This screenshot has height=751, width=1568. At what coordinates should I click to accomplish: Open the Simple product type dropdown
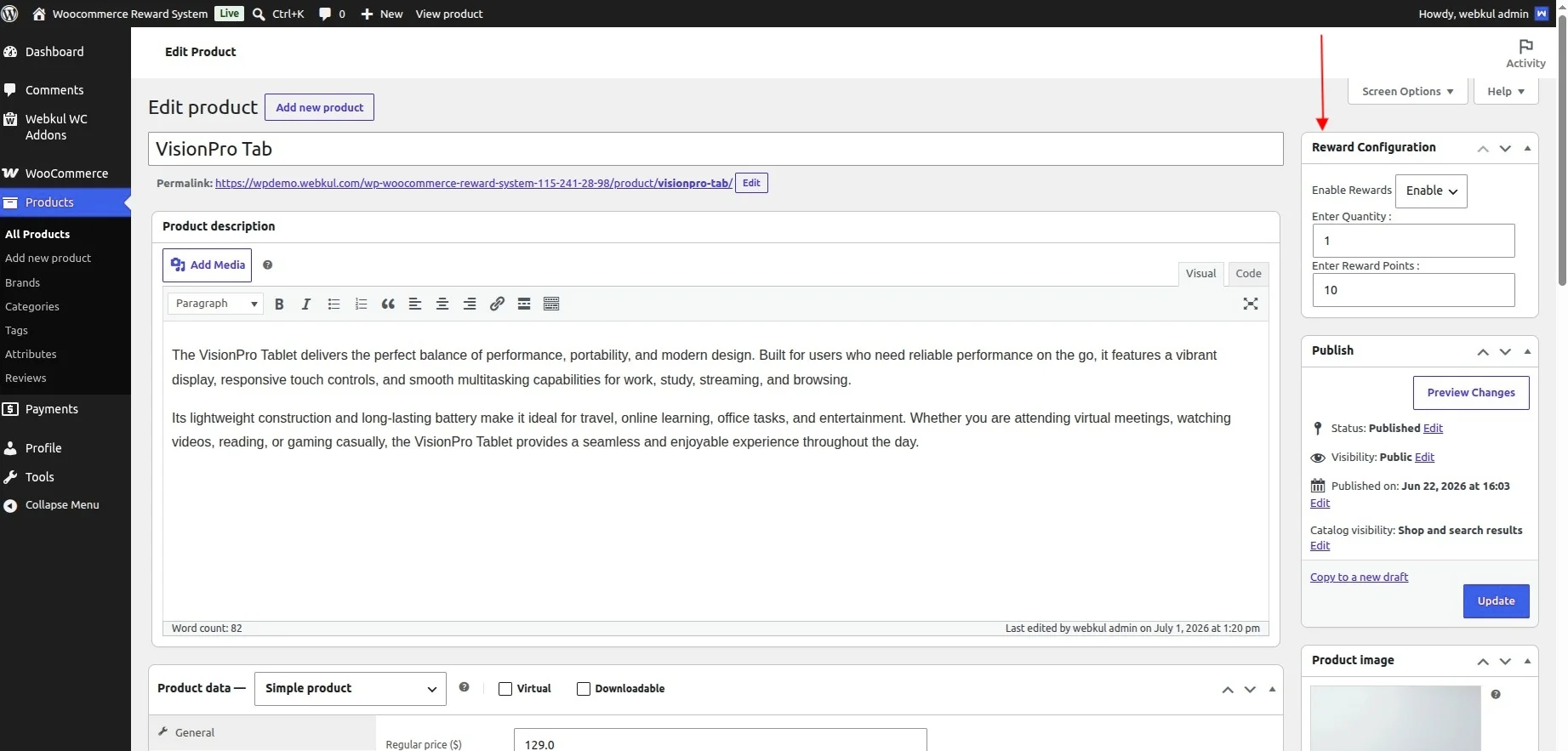(351, 689)
